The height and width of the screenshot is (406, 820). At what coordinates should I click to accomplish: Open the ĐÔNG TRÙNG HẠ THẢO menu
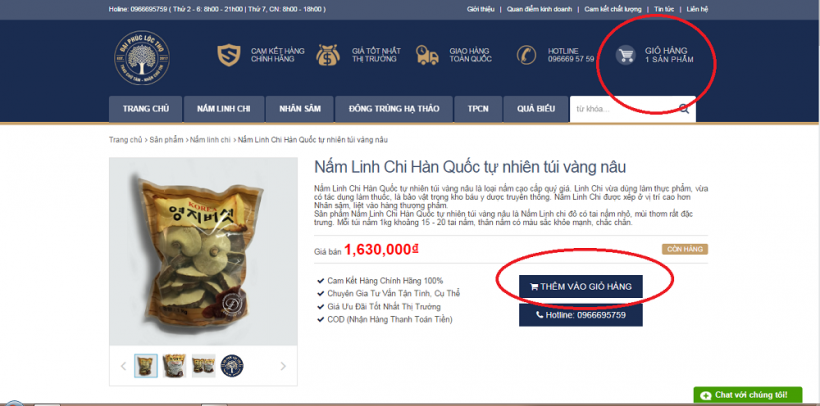(x=394, y=109)
